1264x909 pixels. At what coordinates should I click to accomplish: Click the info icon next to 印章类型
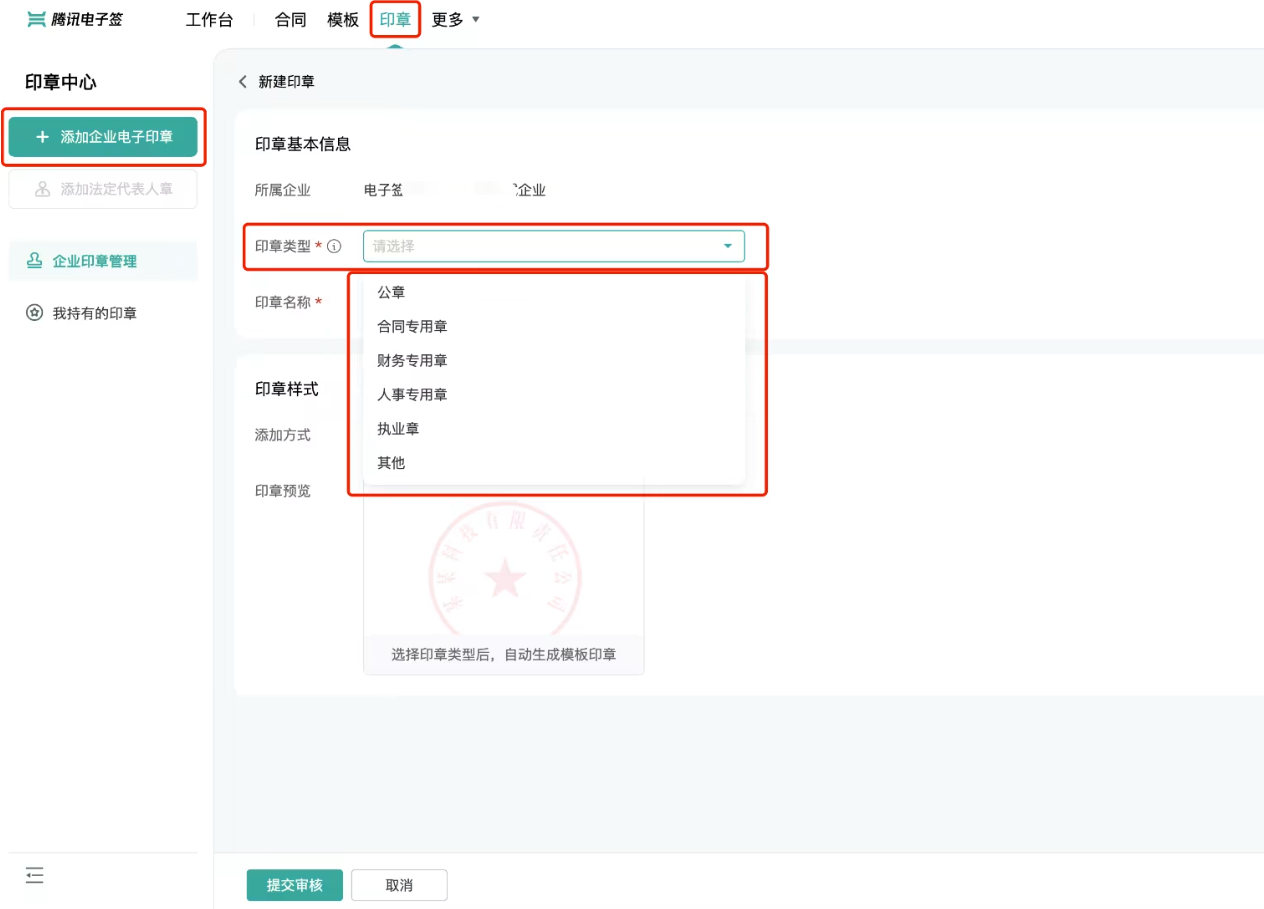[x=335, y=246]
